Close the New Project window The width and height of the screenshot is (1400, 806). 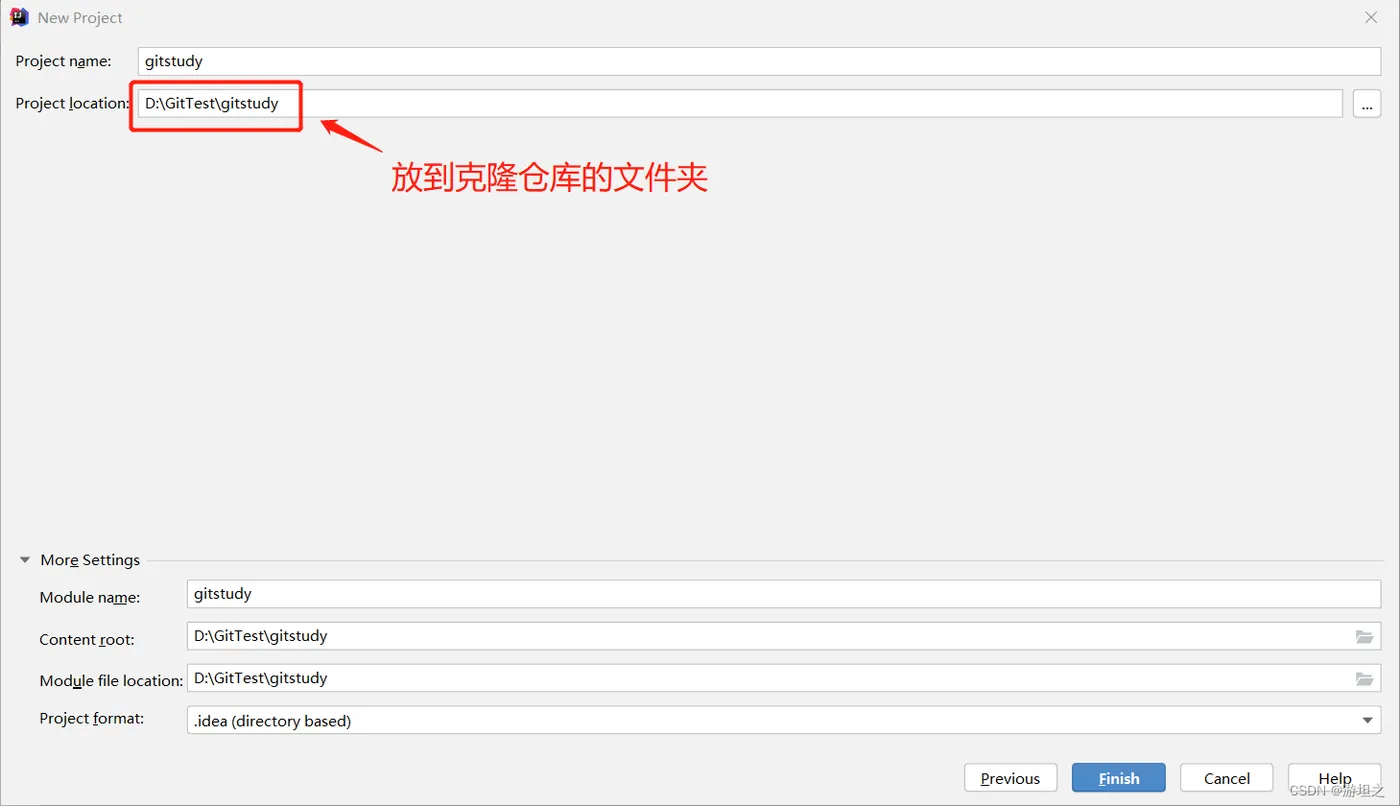pyautogui.click(x=1371, y=18)
